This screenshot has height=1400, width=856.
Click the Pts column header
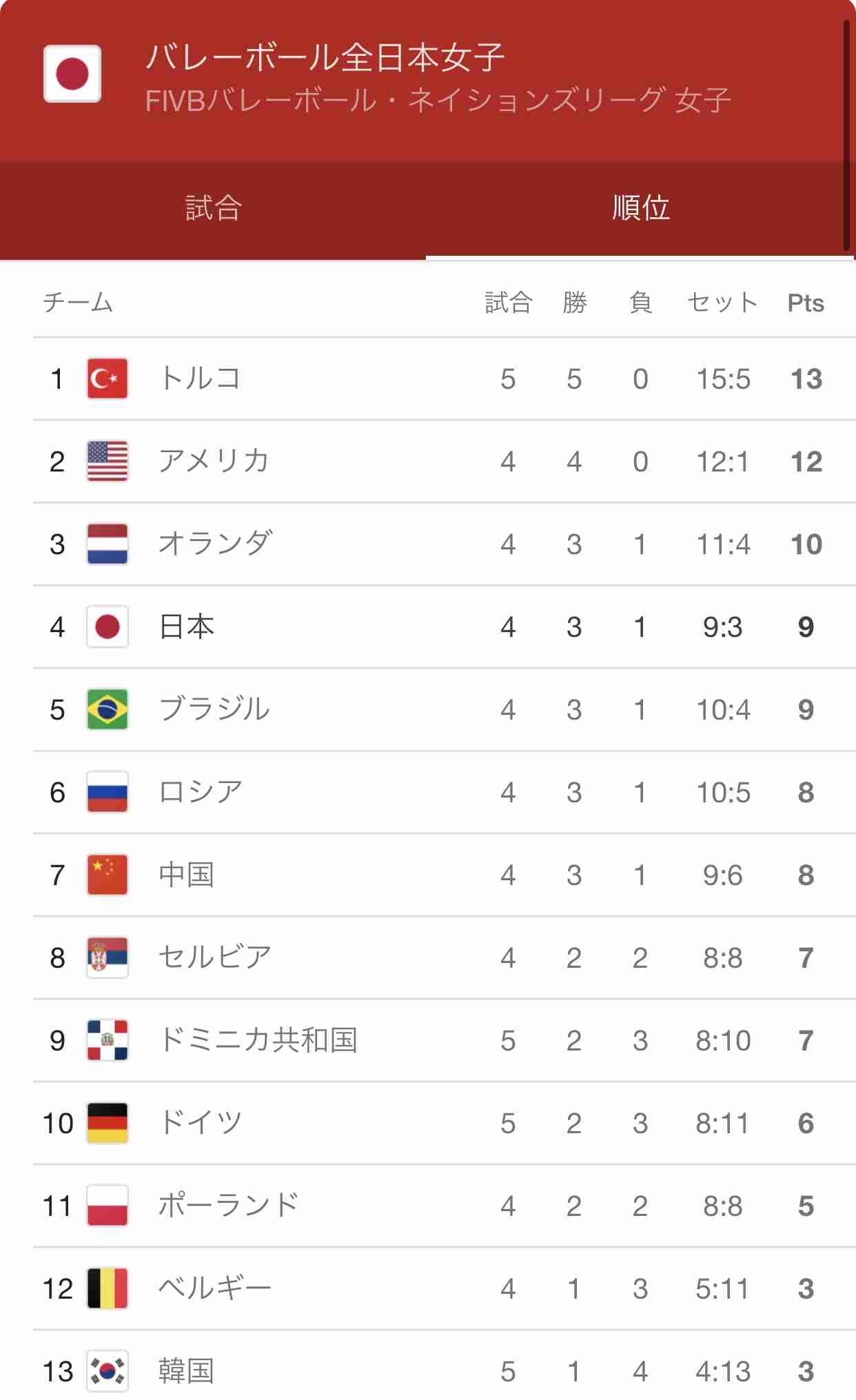[x=806, y=303]
